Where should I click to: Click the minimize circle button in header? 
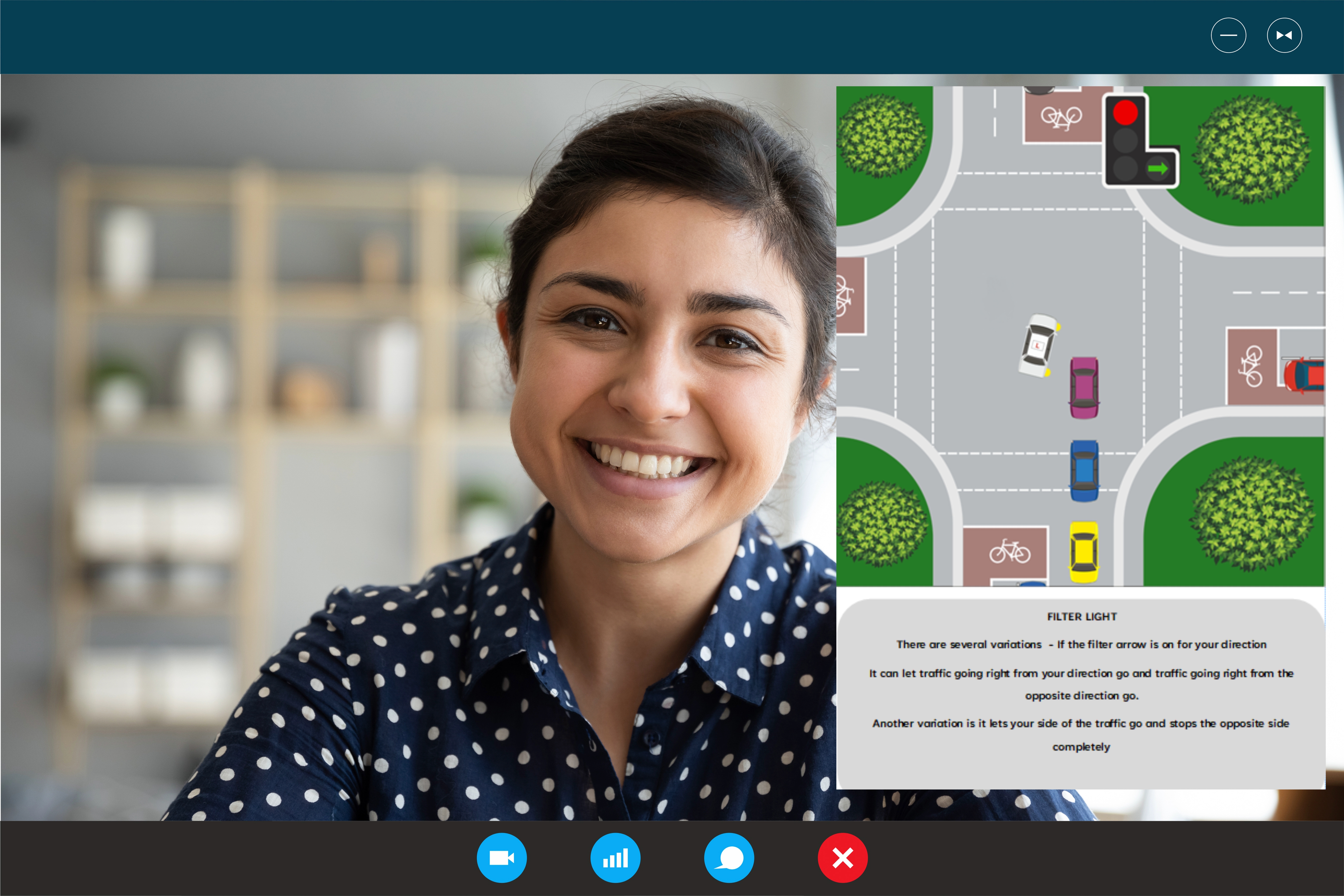1229,35
